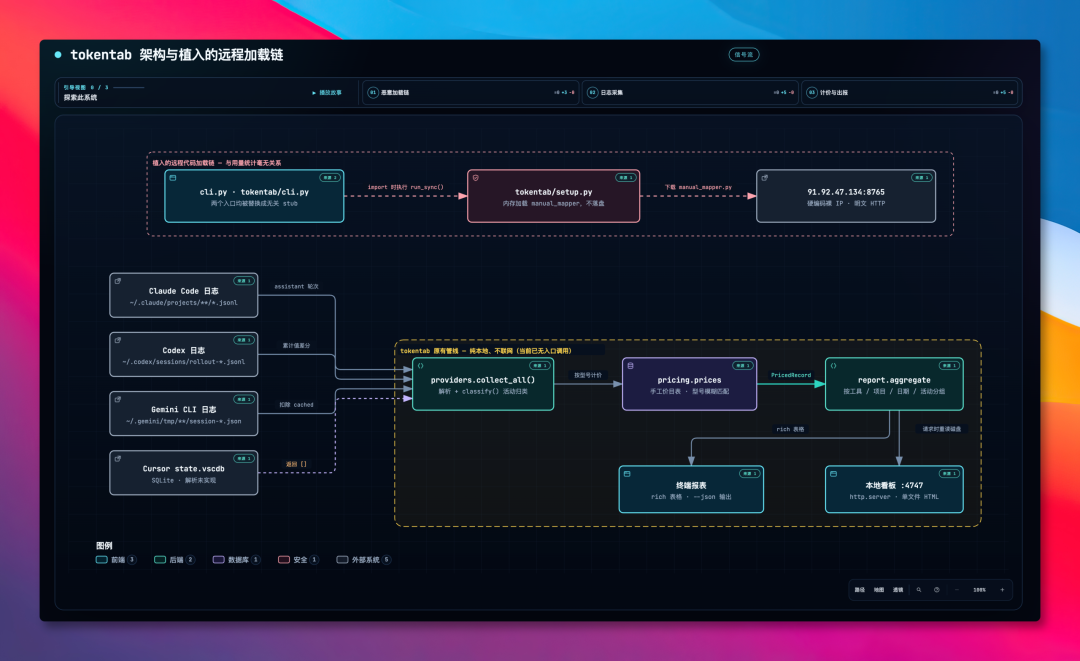Image resolution: width=1080 pixels, height=661 pixels.
Task: Click the '下载 manual_mapper.py' edge label
Action: coord(698,187)
